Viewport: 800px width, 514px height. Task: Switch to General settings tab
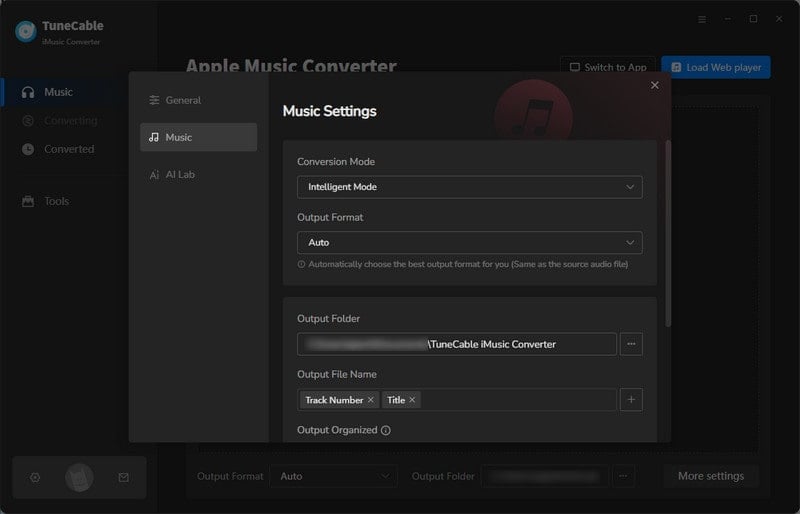(198, 101)
